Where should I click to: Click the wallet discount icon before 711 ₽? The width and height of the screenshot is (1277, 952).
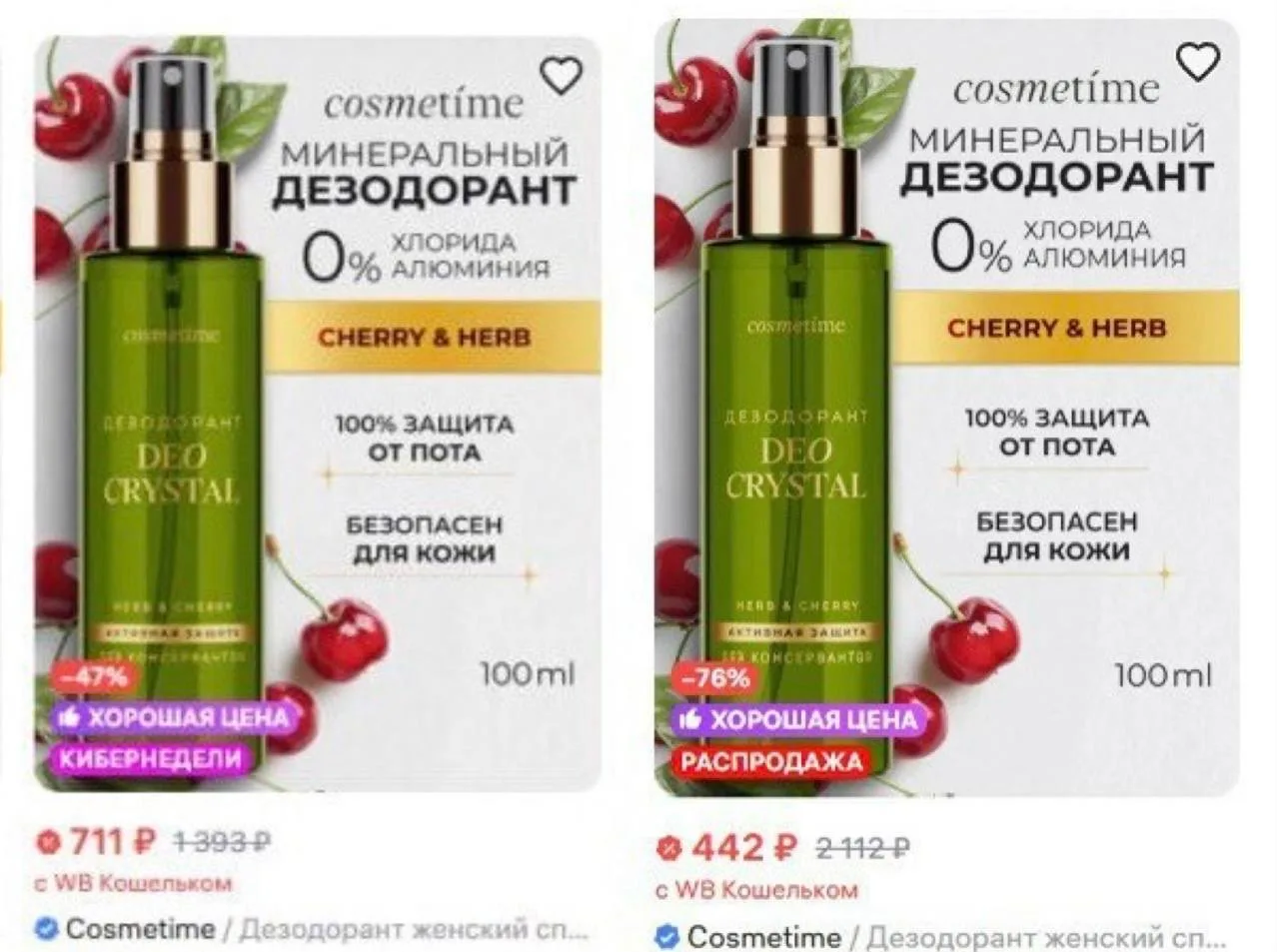tap(47, 842)
